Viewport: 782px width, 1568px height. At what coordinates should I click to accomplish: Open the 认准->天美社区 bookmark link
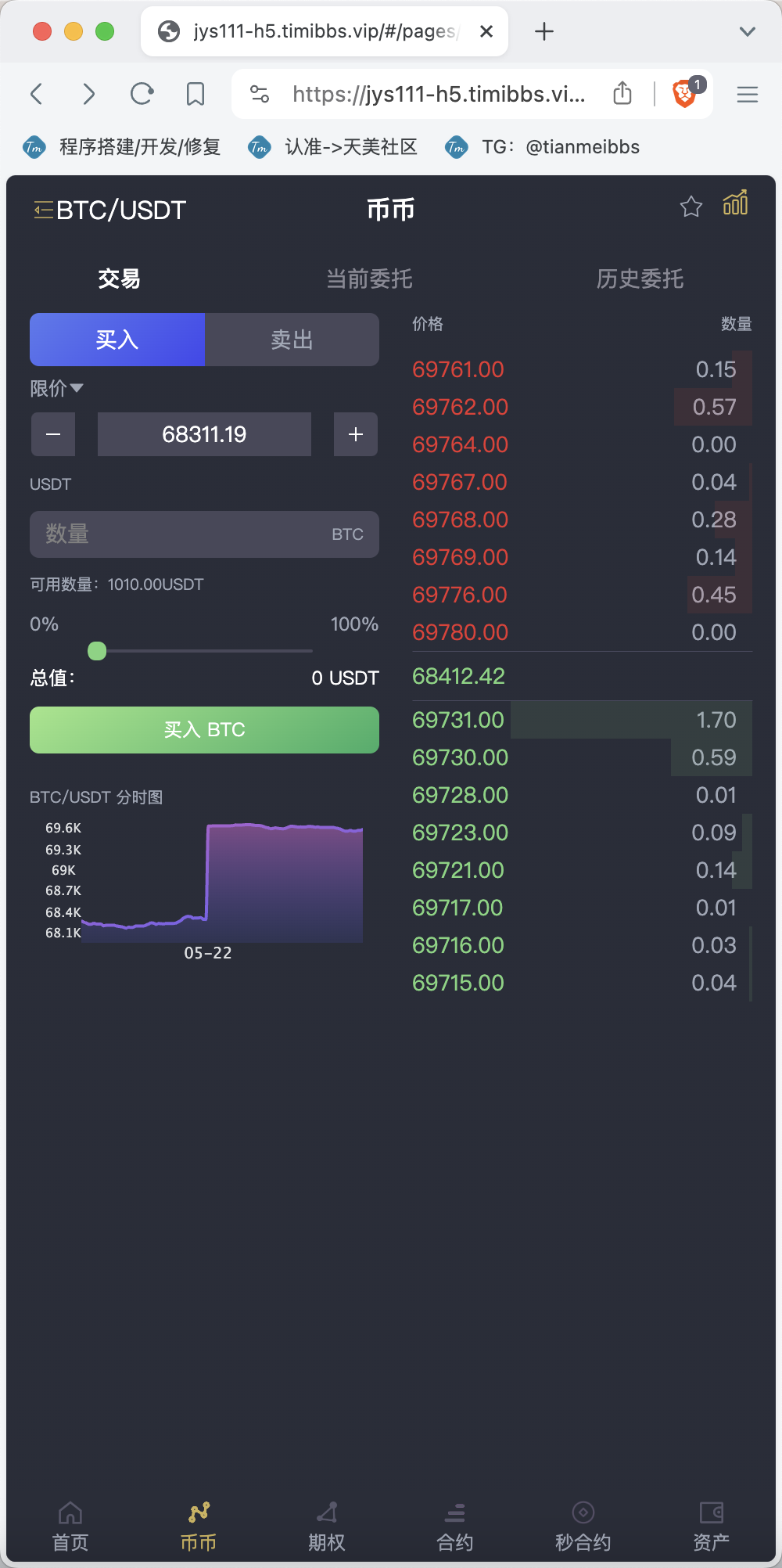pos(350,147)
